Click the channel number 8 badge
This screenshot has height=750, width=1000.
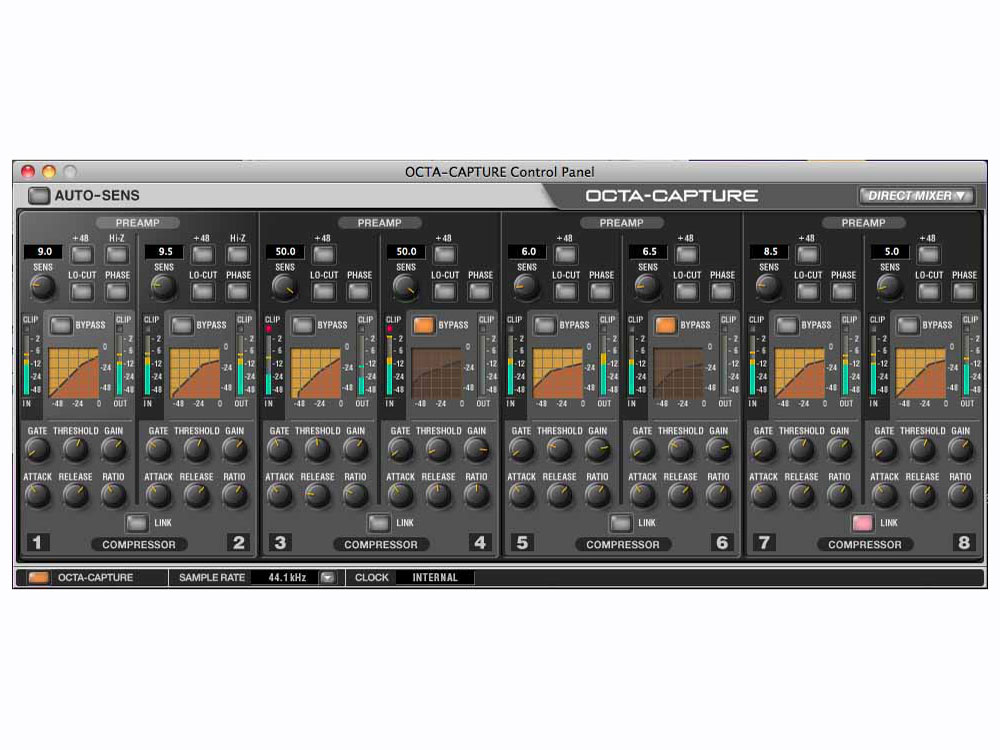pyautogui.click(x=964, y=543)
